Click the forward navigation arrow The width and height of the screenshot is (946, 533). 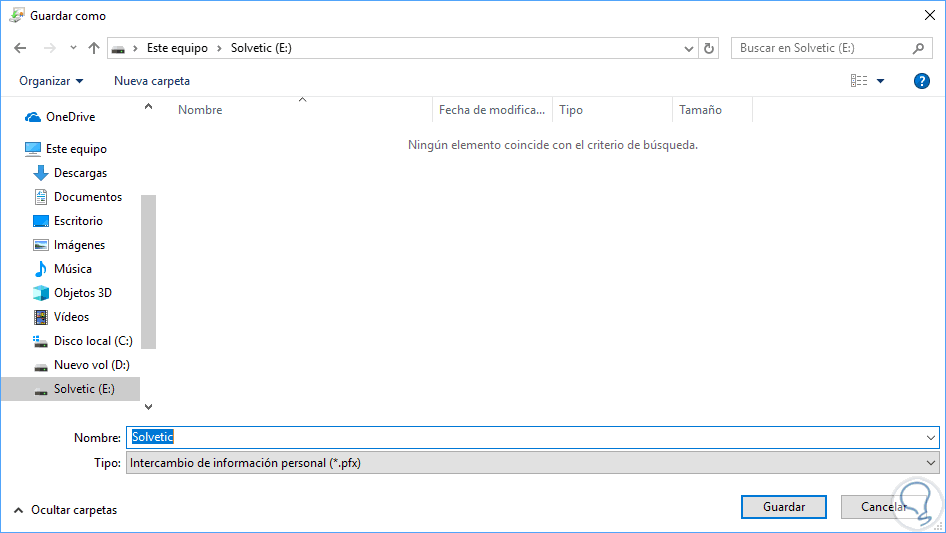pos(49,48)
